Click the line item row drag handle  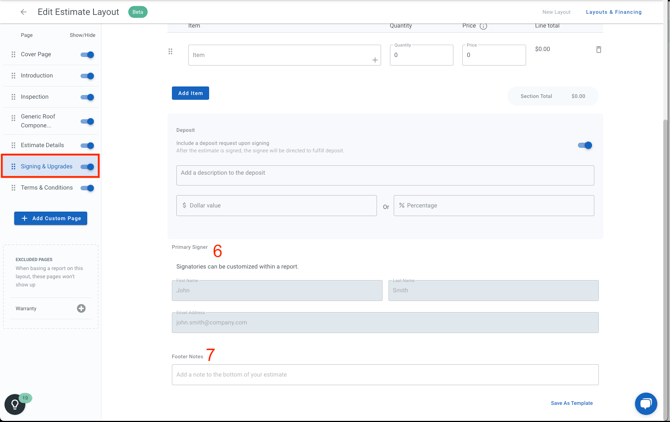point(170,51)
